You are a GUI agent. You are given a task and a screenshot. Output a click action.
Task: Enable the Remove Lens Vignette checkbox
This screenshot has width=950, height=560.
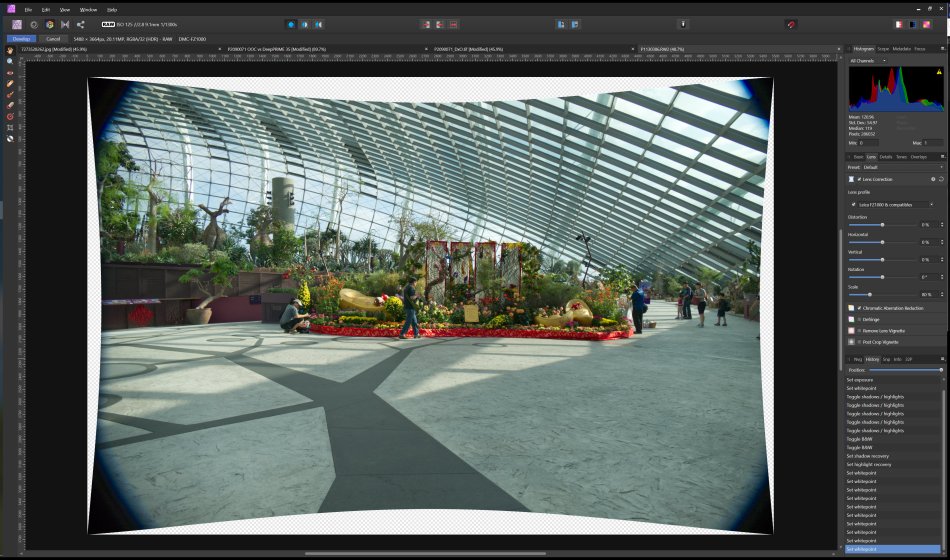(x=859, y=331)
